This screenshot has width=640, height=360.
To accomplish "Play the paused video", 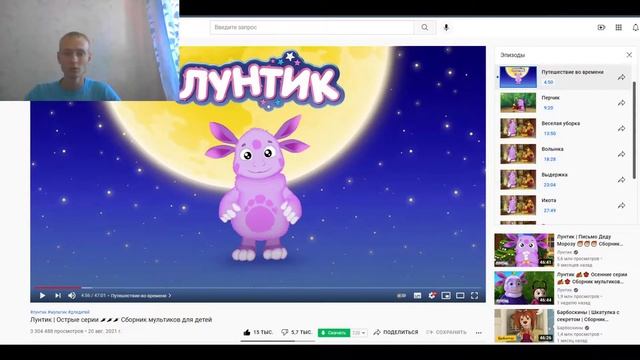I will coord(42,296).
